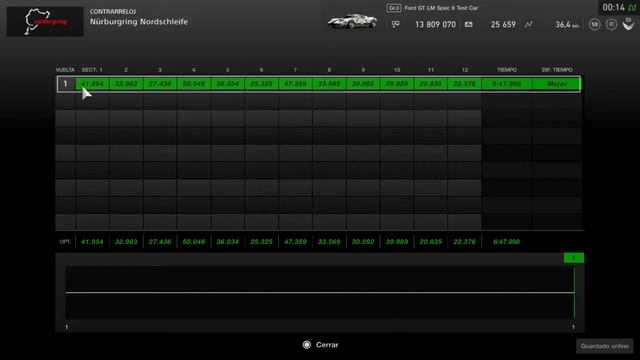
Task: Click the DIF. TIEMPO column header
Action: (557, 70)
